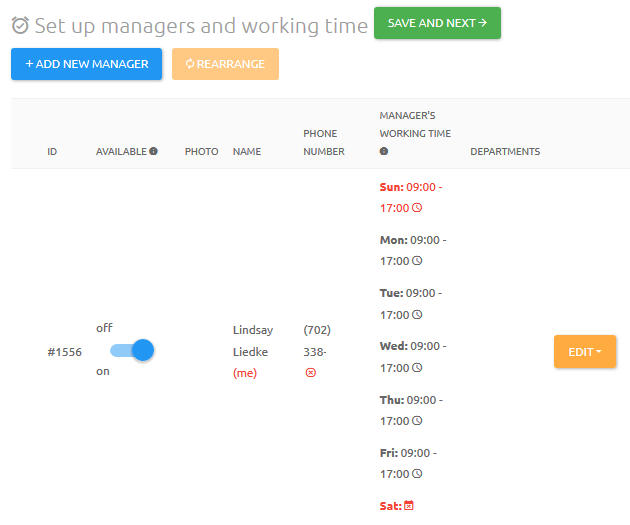Click the Photo column header

click(x=201, y=151)
